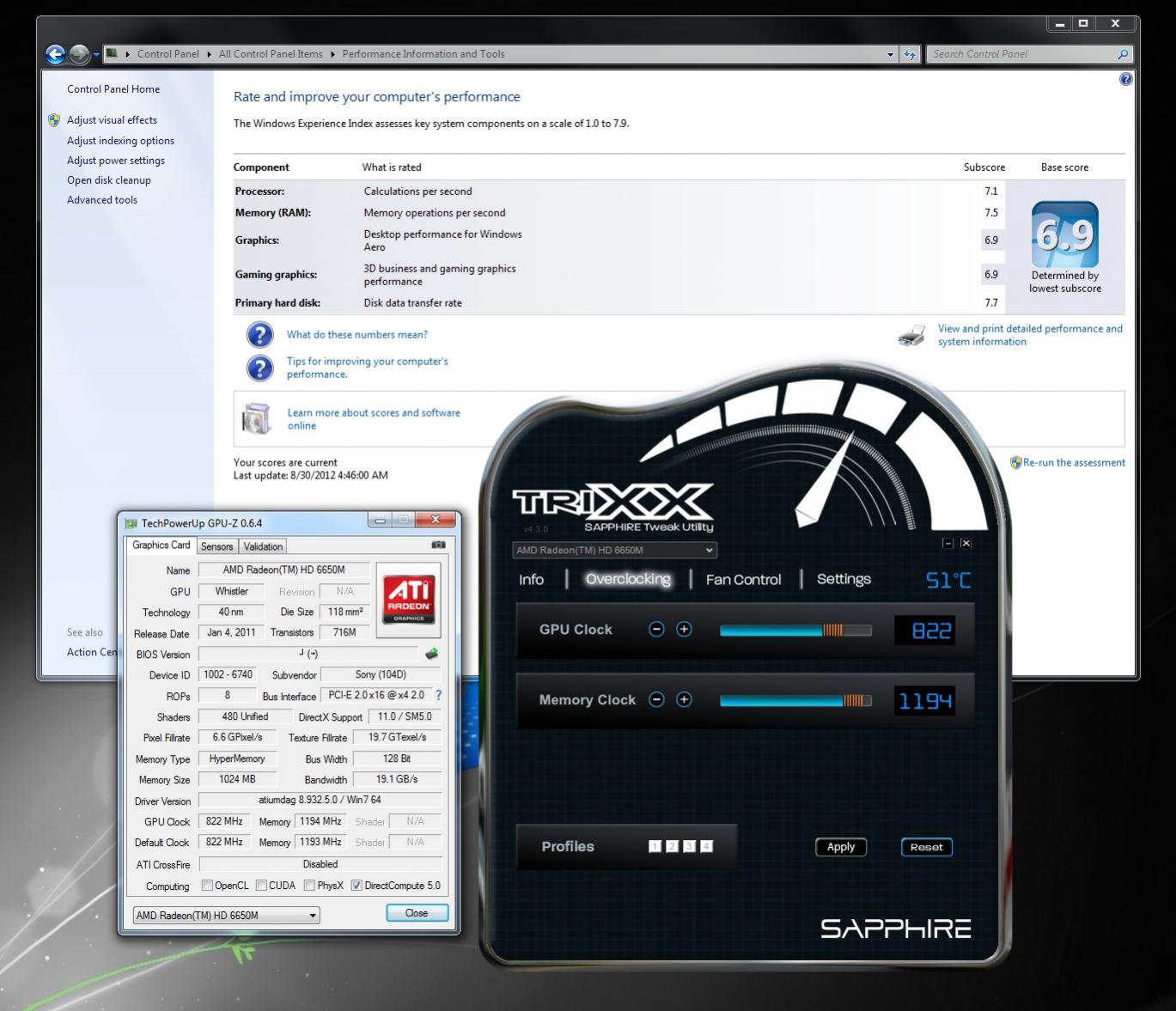
Task: Toggle the PhysX checkbox in GPU-Z
Action: (309, 886)
